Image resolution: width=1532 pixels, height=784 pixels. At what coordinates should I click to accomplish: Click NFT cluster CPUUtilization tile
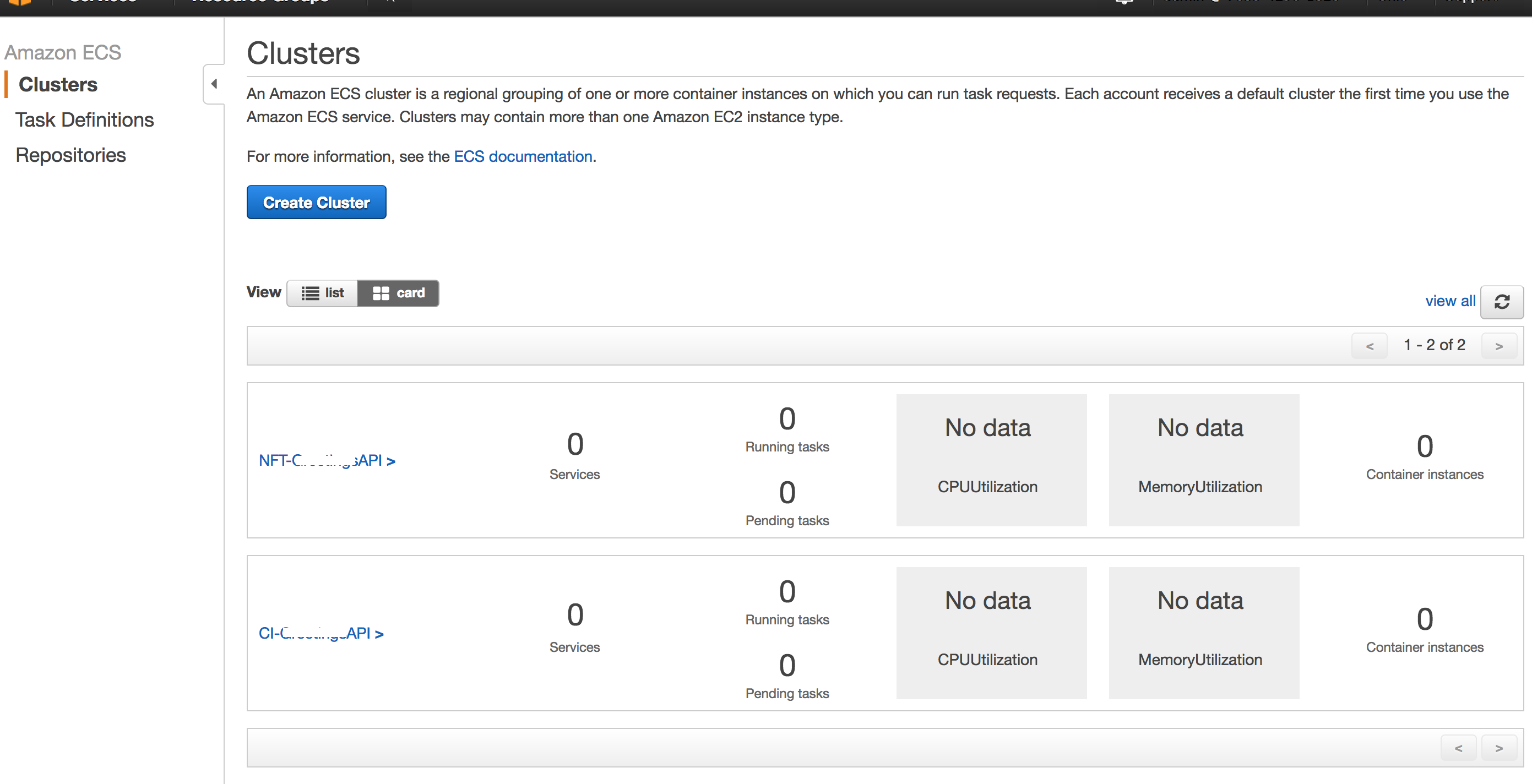click(991, 460)
